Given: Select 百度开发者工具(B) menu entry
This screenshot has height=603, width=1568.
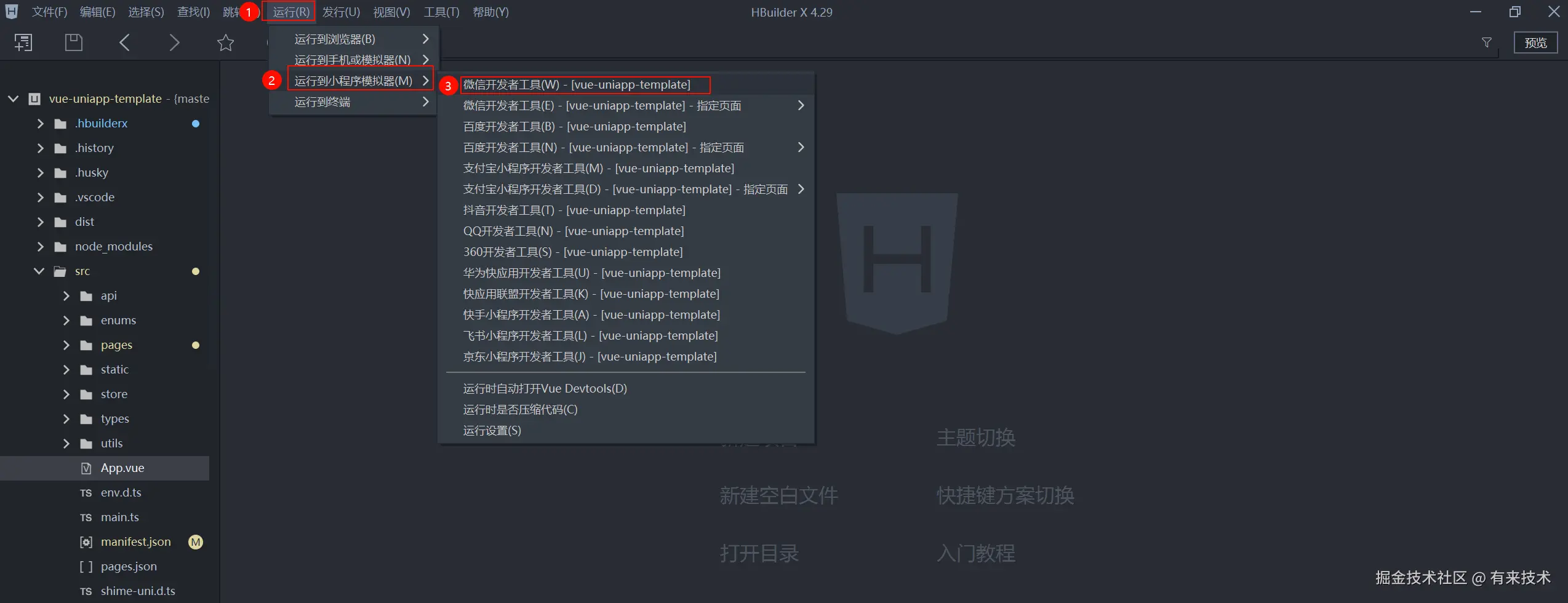Looking at the screenshot, I should (626, 126).
